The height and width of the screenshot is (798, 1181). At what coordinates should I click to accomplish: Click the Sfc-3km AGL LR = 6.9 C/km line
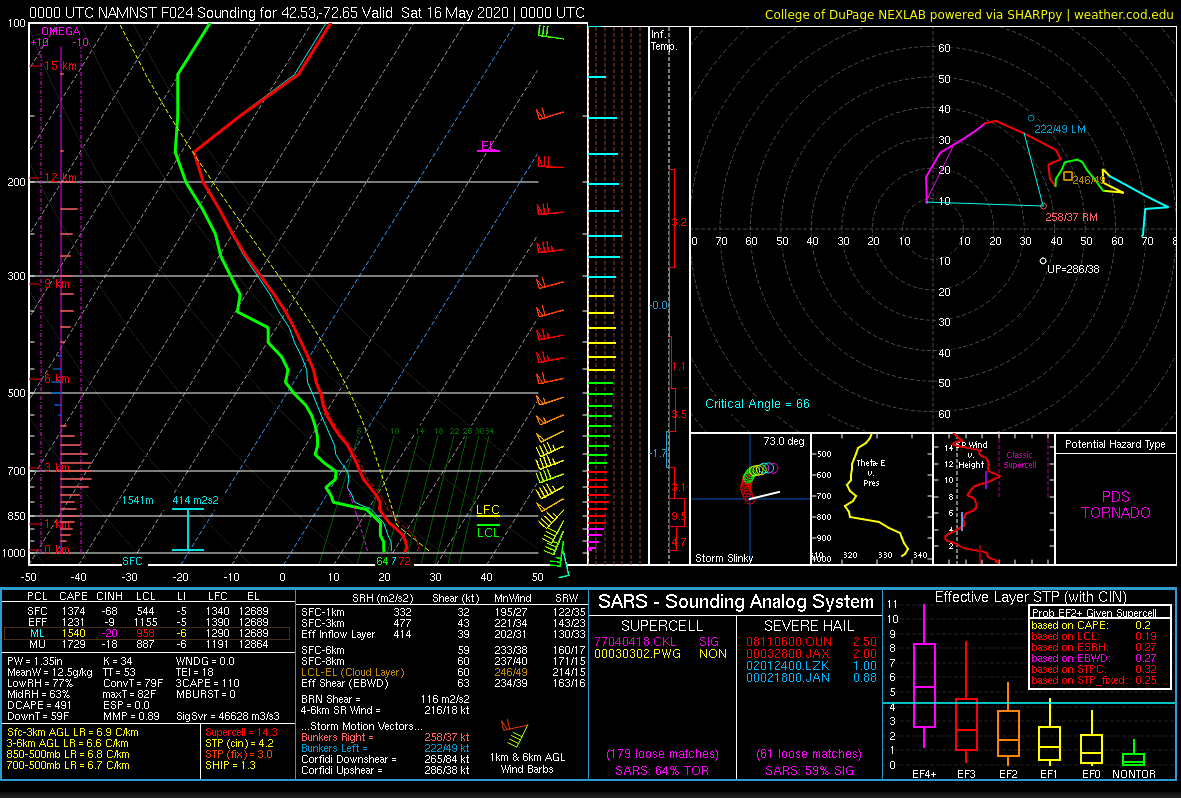coord(73,732)
